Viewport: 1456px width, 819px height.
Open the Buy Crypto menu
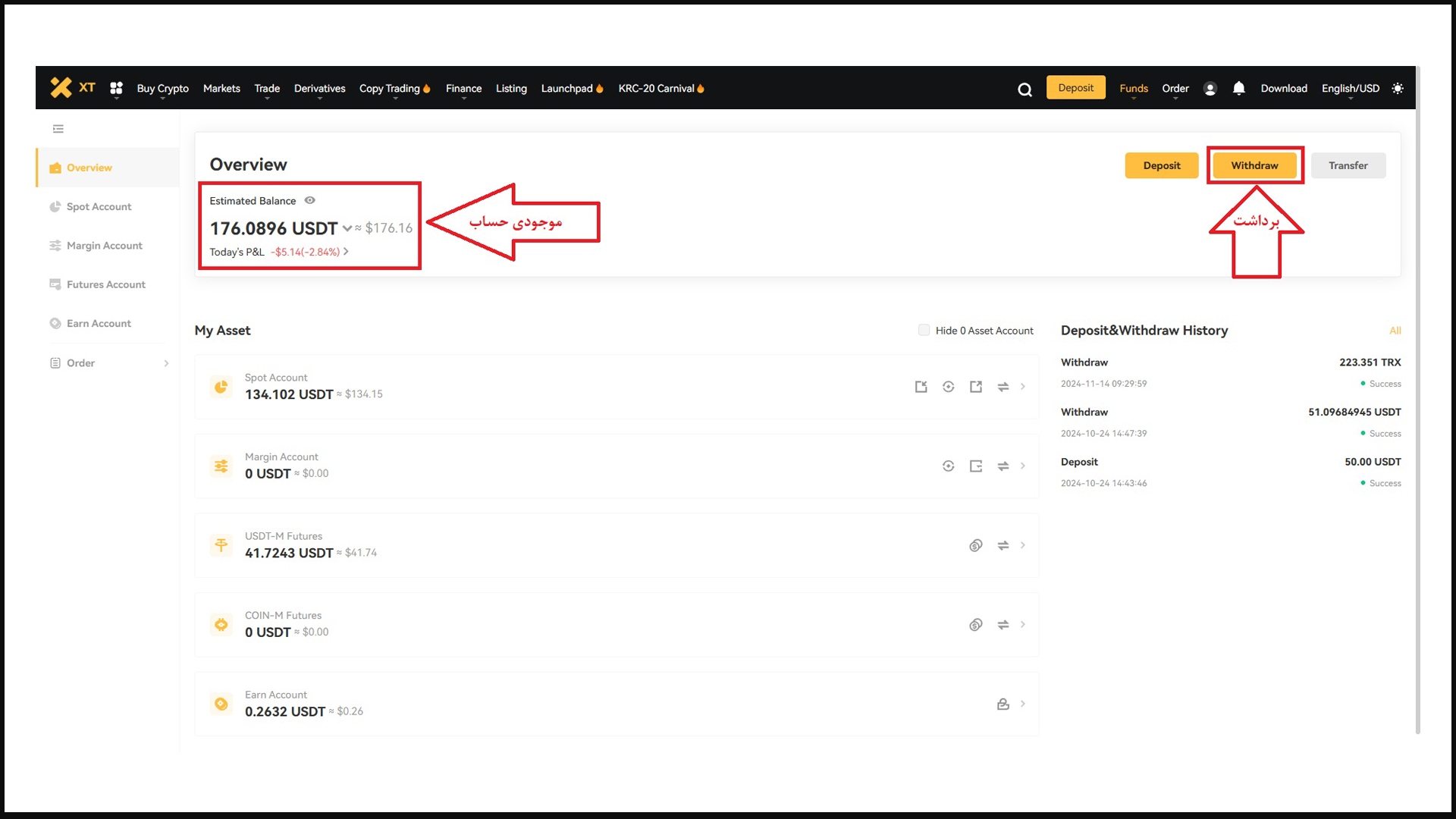(x=162, y=89)
